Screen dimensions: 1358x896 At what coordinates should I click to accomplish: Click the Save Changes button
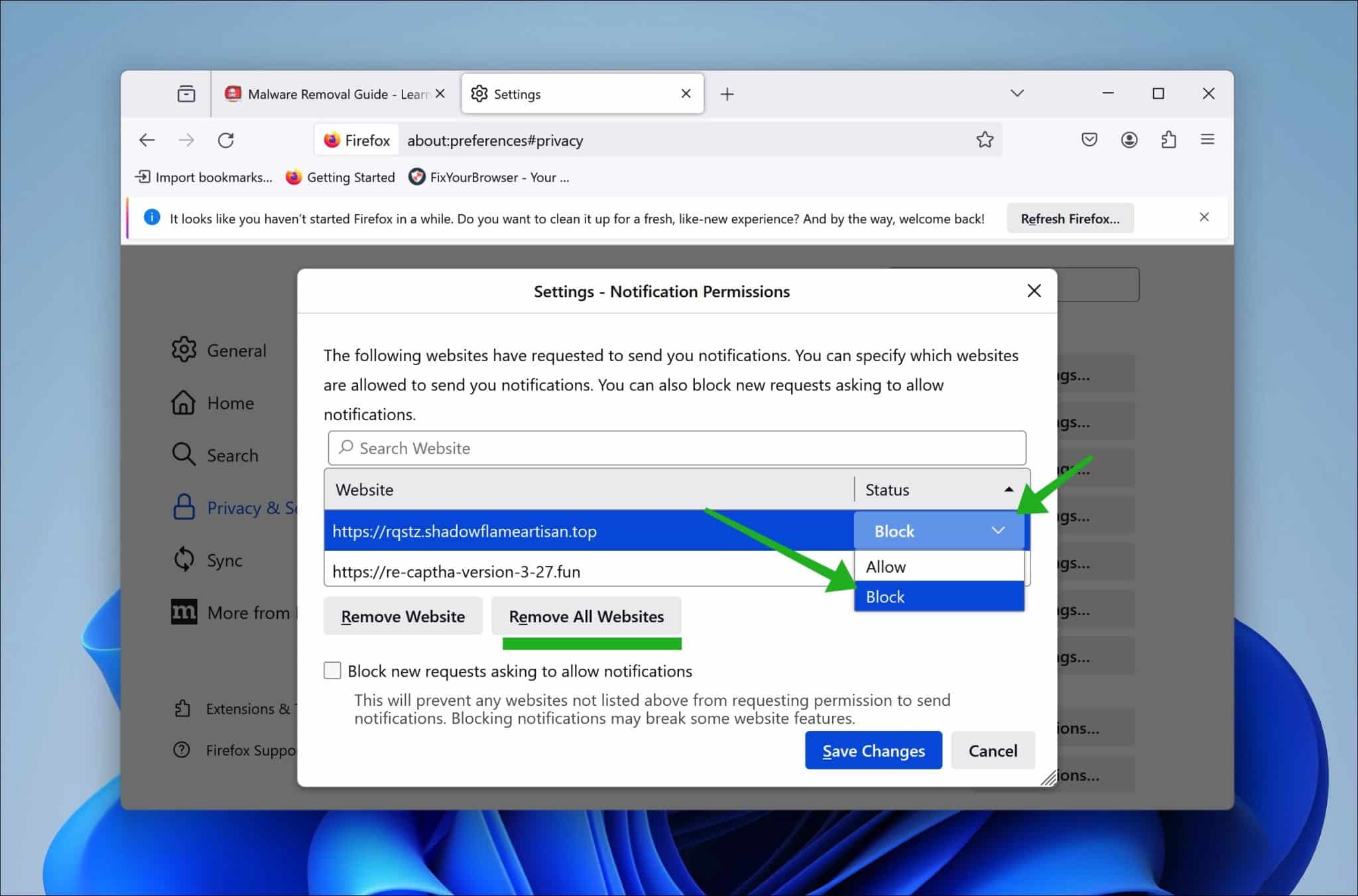click(873, 750)
